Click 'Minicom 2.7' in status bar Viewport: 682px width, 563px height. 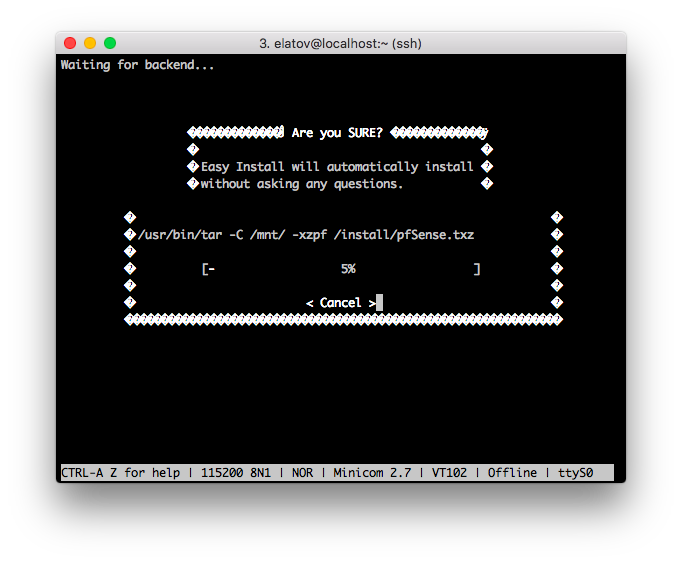pyautogui.click(x=372, y=473)
